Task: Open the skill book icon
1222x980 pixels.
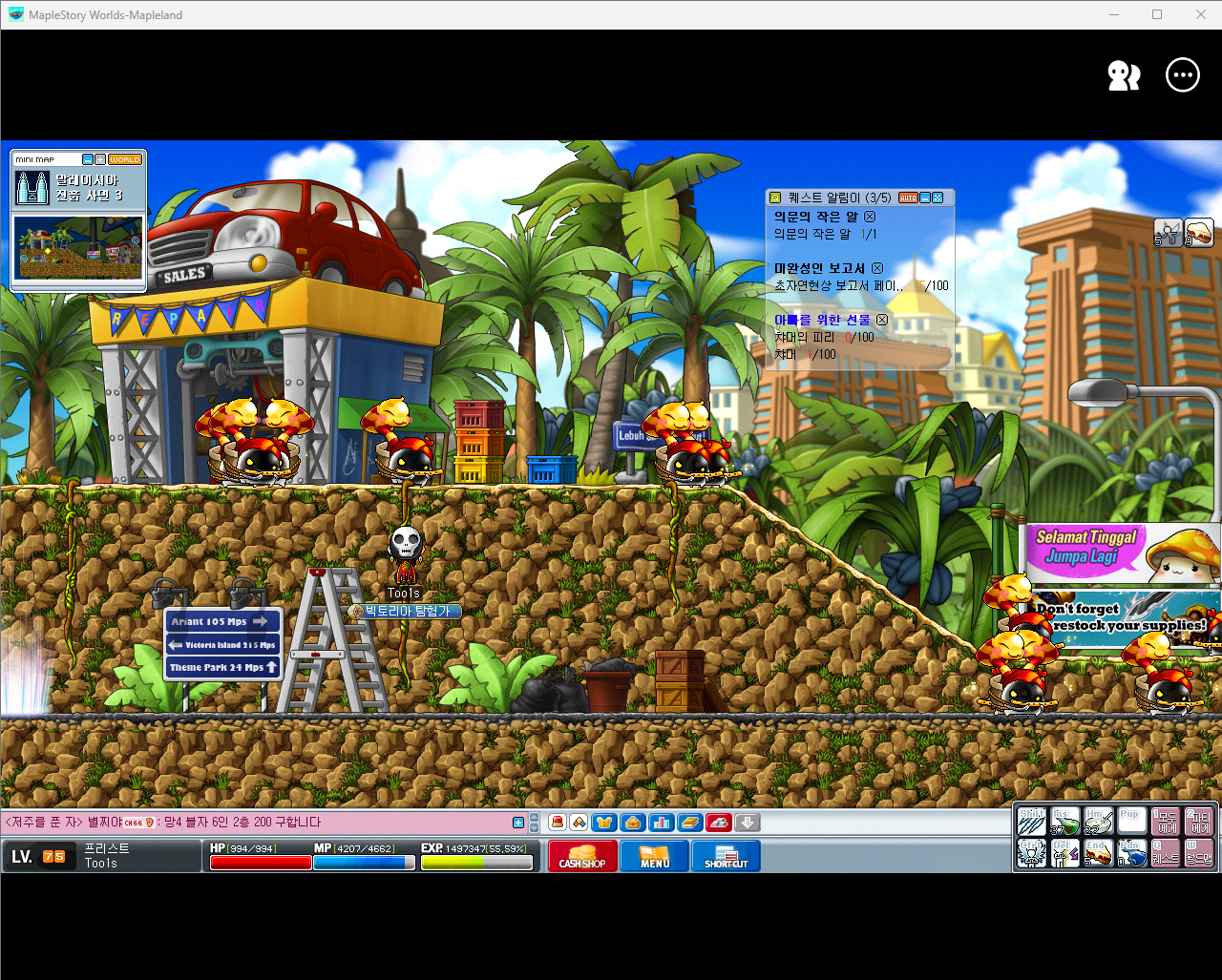Action: click(690, 823)
